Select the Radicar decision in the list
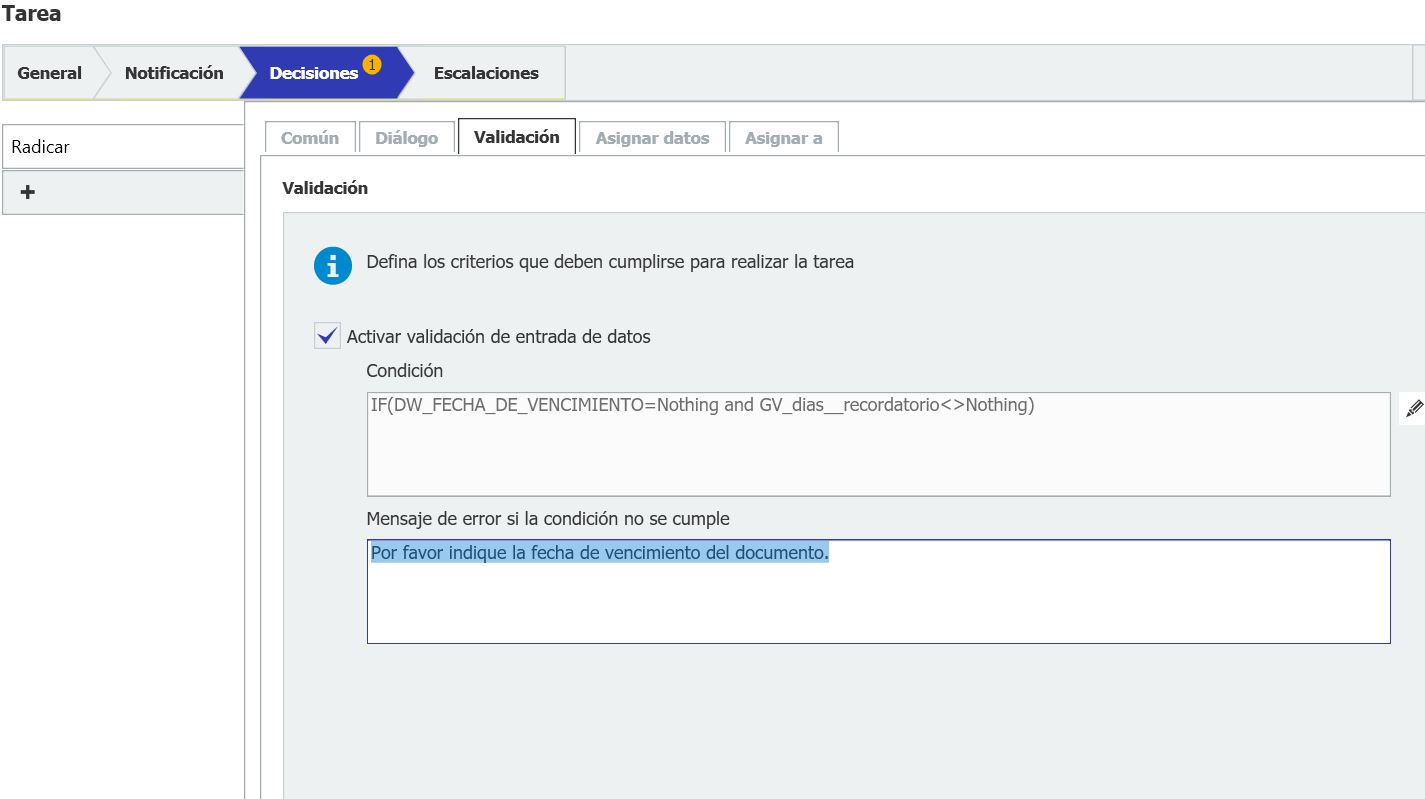The height and width of the screenshot is (799, 1425). tap(122, 147)
